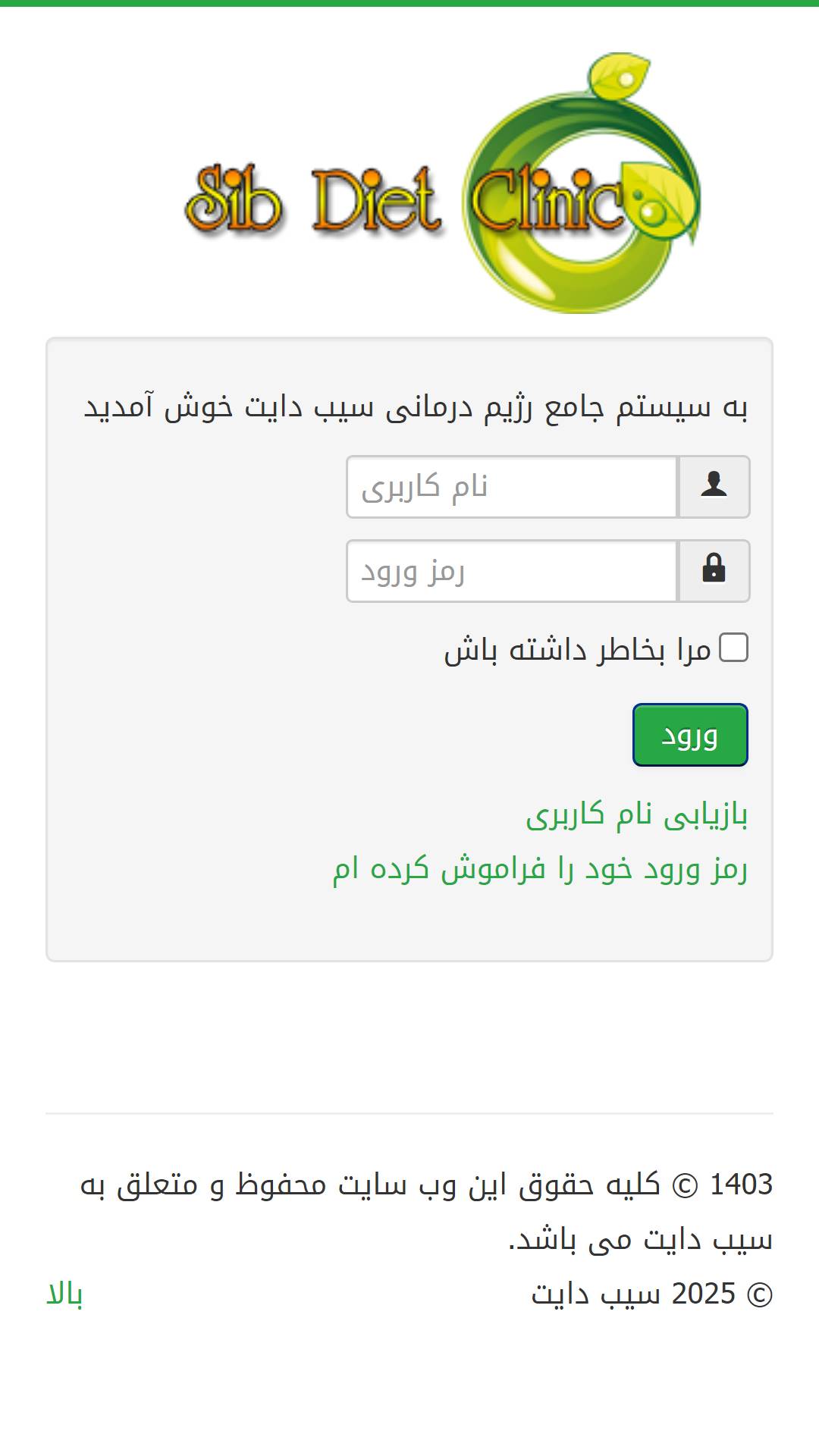Click the user silhouette icon beside username field

(714, 484)
